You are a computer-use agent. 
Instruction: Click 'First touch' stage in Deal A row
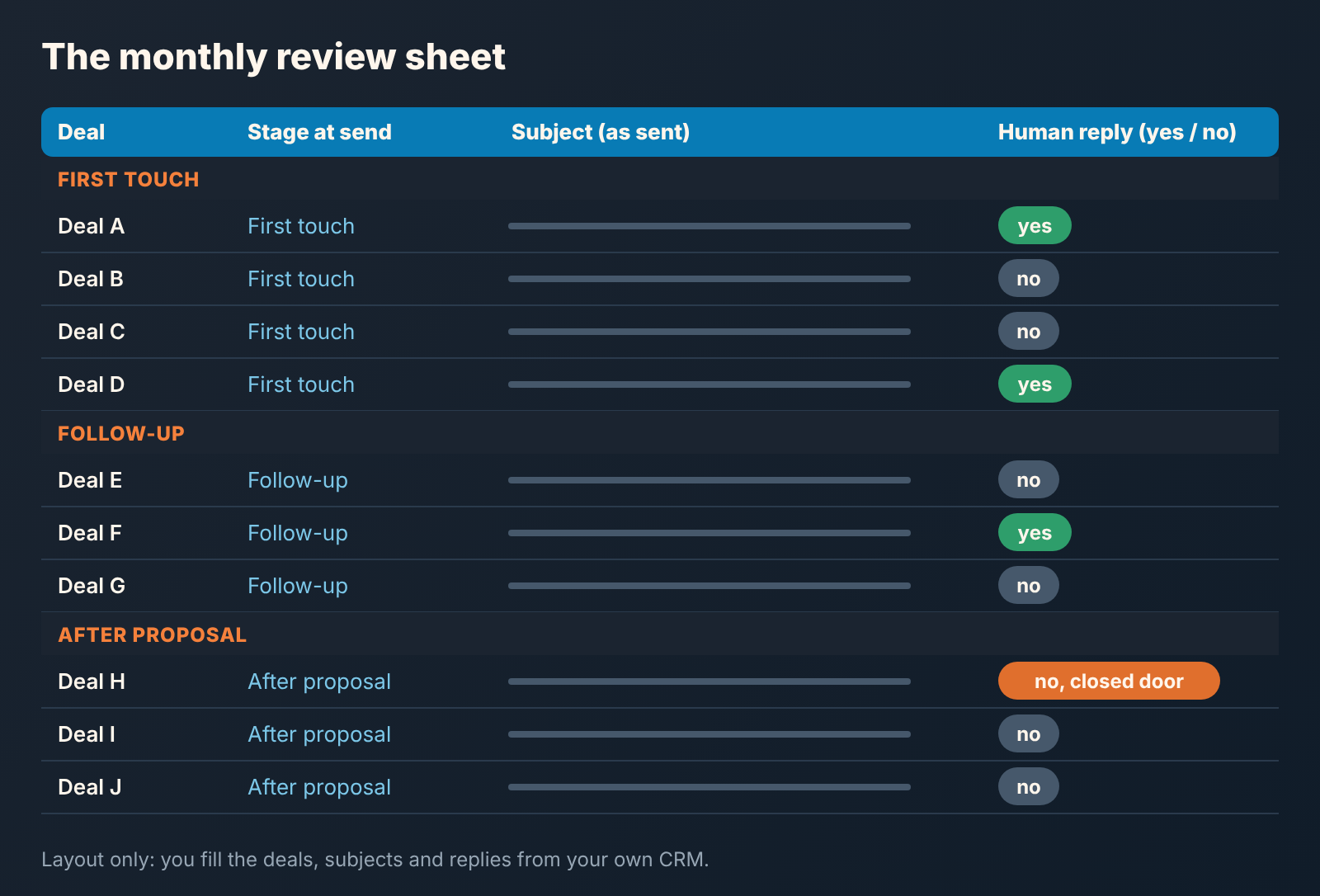[x=301, y=226]
